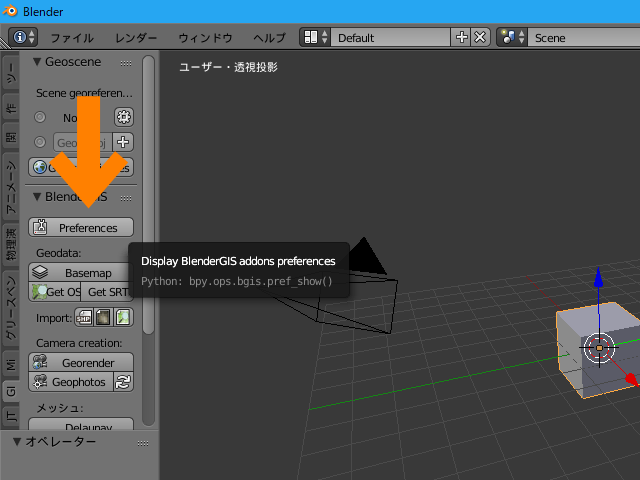Collapse the Geoscene panel
Viewport: 640px width, 480px height.
(x=37, y=62)
